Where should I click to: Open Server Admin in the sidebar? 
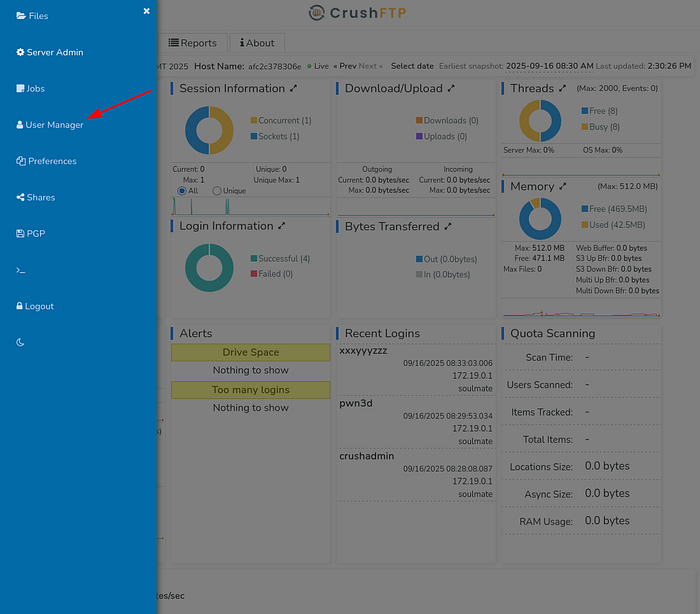(50, 52)
